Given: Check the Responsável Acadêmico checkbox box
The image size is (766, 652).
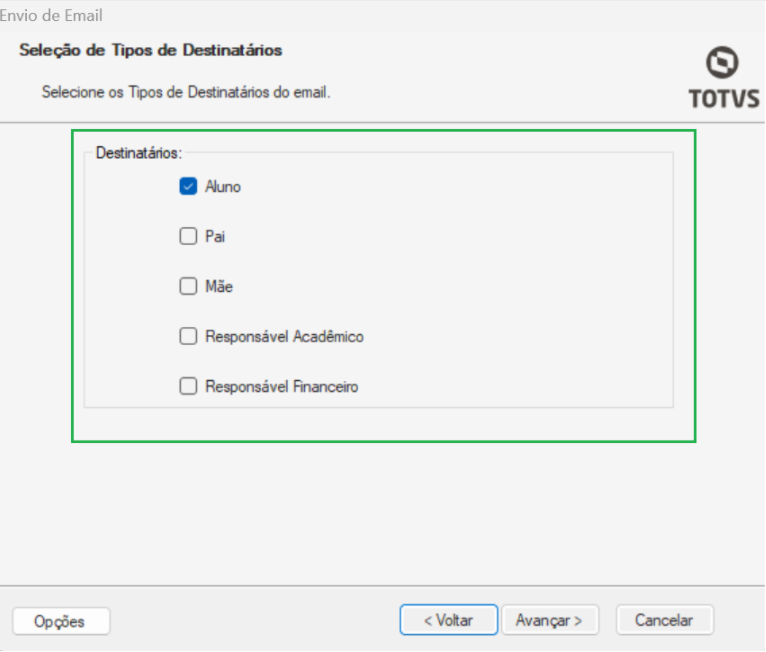Looking at the screenshot, I should [188, 337].
